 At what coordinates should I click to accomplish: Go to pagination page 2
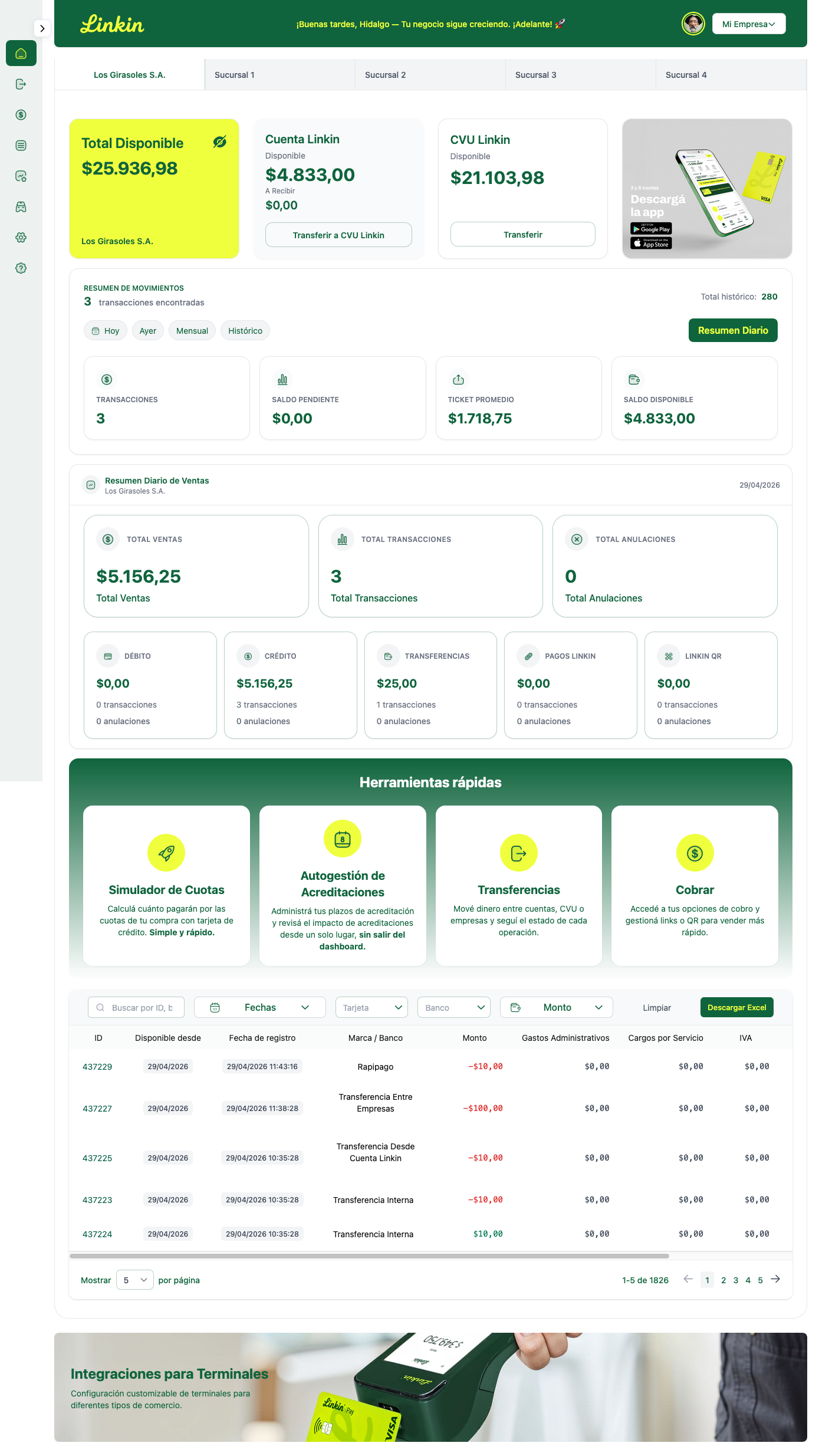(723, 1280)
